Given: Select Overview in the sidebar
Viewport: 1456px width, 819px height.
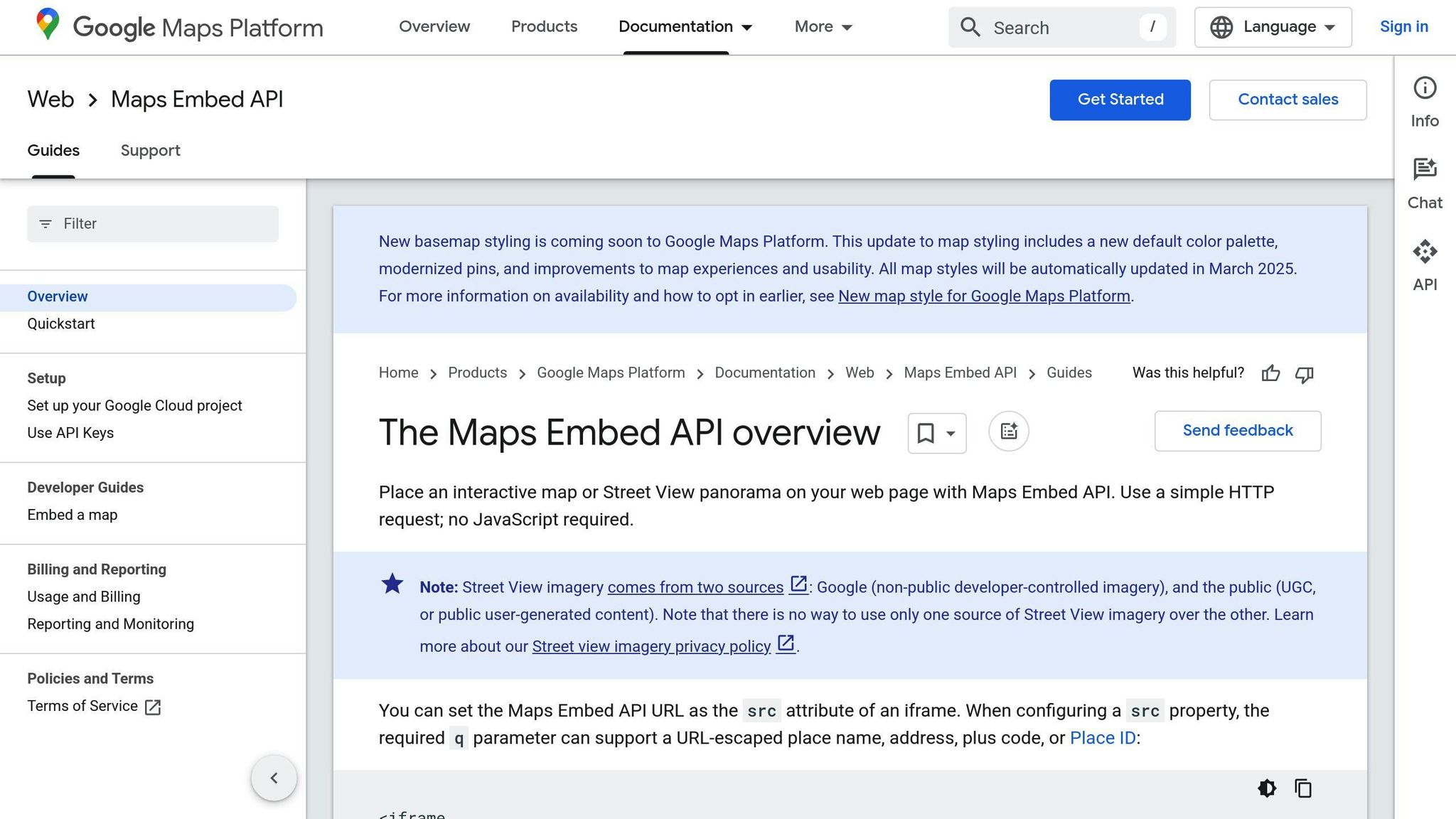Looking at the screenshot, I should (x=148, y=297).
